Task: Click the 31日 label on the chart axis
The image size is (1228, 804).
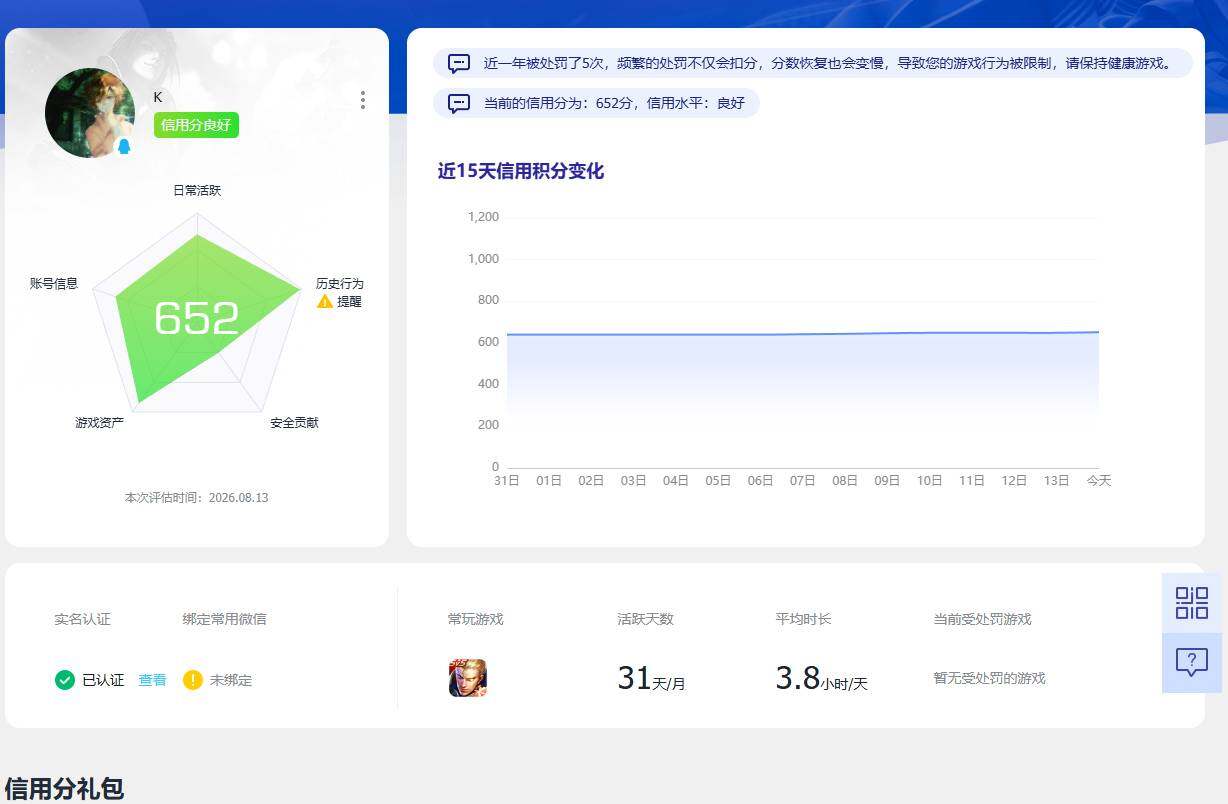Action: click(x=507, y=481)
